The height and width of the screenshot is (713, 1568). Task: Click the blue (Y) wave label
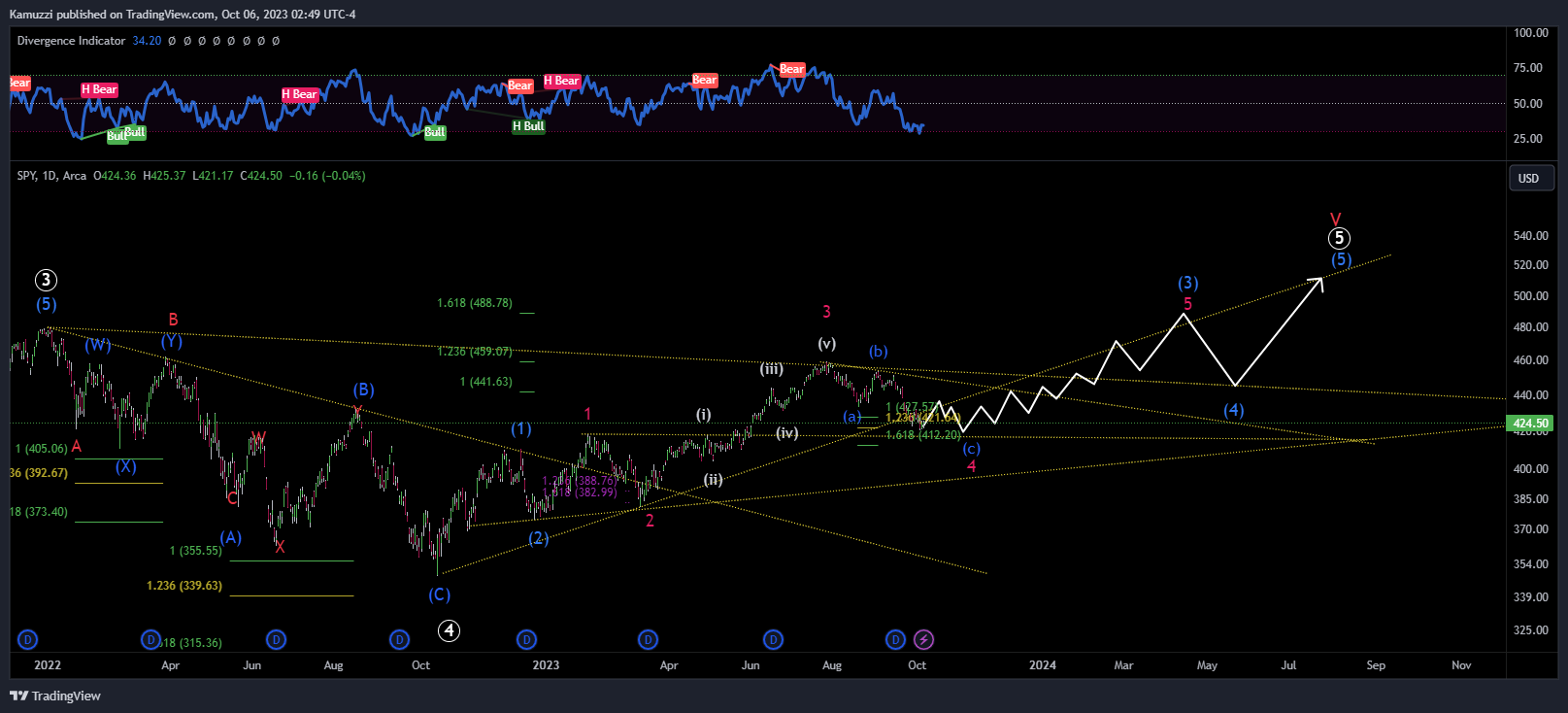172,341
